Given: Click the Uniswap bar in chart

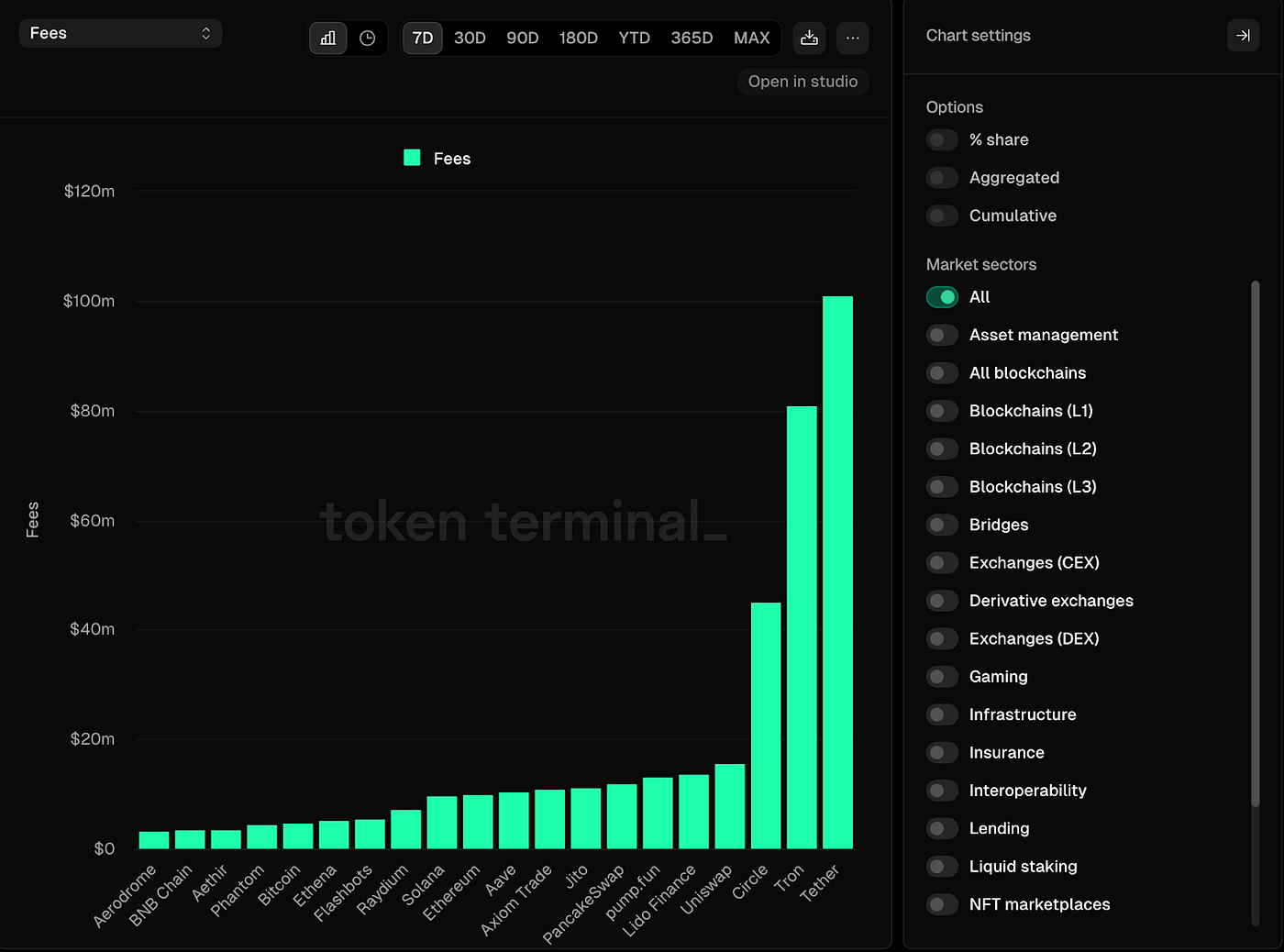Looking at the screenshot, I should point(730,806).
